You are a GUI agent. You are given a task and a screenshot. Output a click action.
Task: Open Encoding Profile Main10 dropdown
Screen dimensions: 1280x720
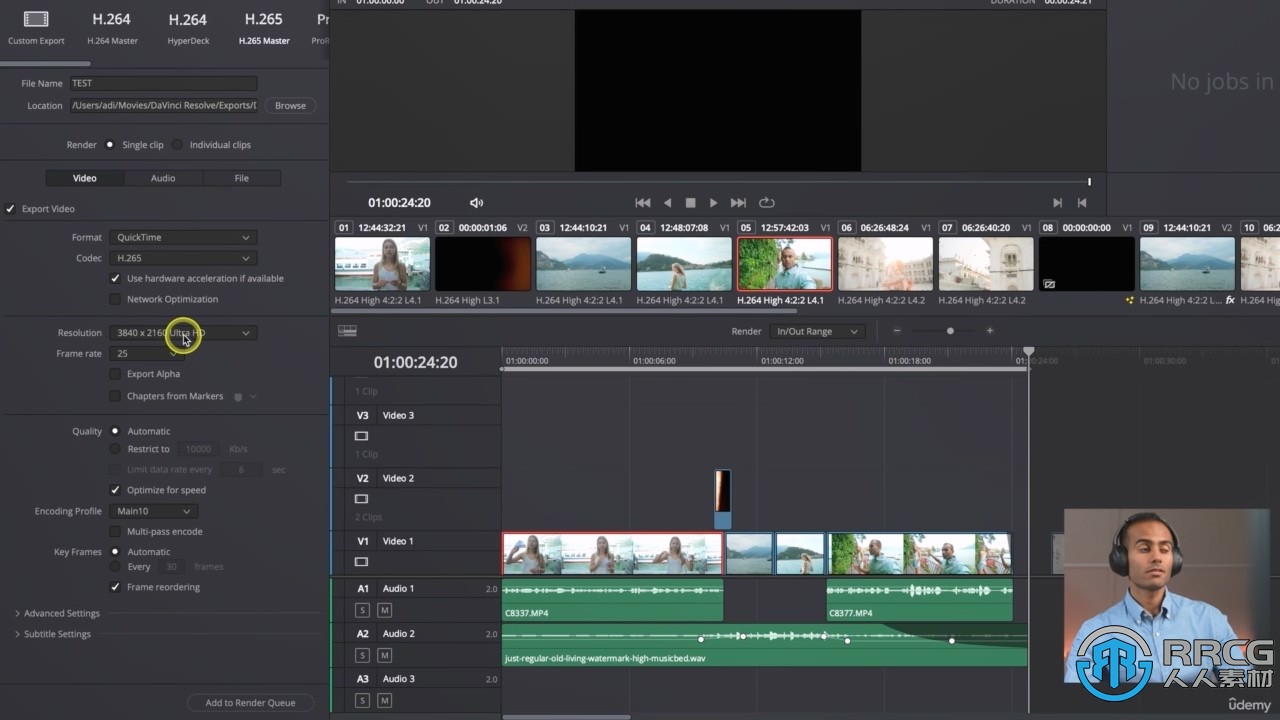pyautogui.click(x=151, y=511)
